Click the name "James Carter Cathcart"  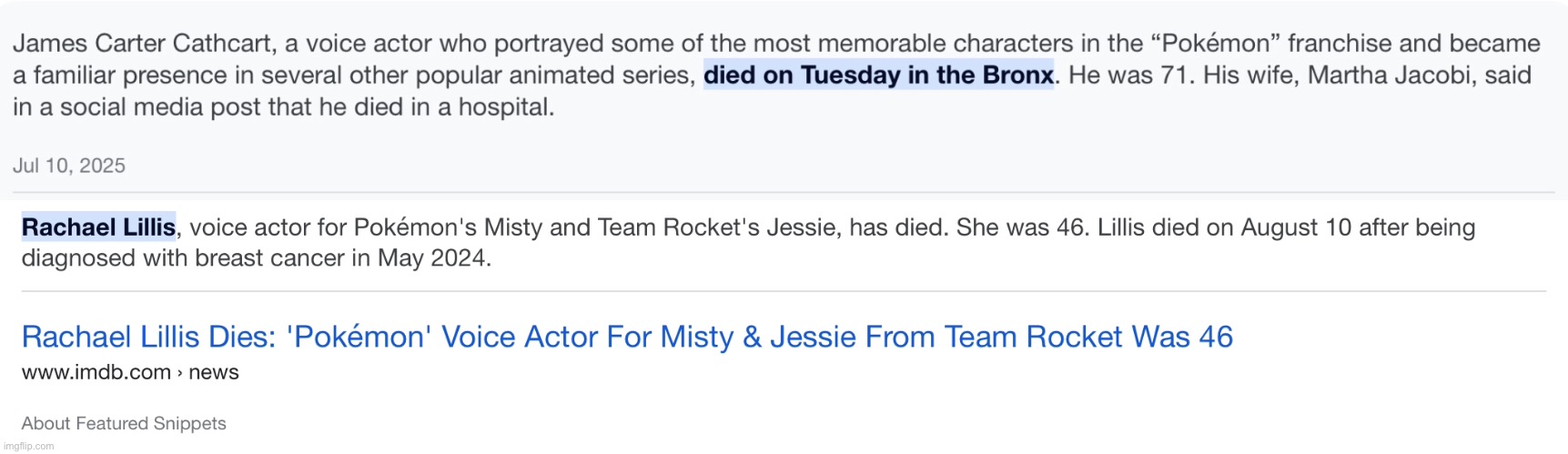point(142,43)
